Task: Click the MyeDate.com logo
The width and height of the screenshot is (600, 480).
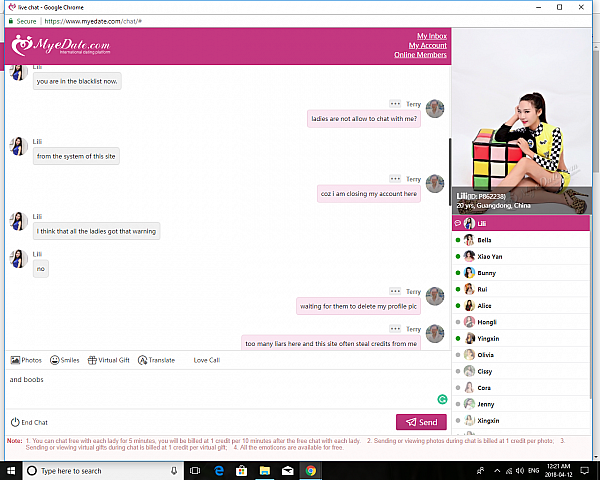Action: click(x=62, y=46)
